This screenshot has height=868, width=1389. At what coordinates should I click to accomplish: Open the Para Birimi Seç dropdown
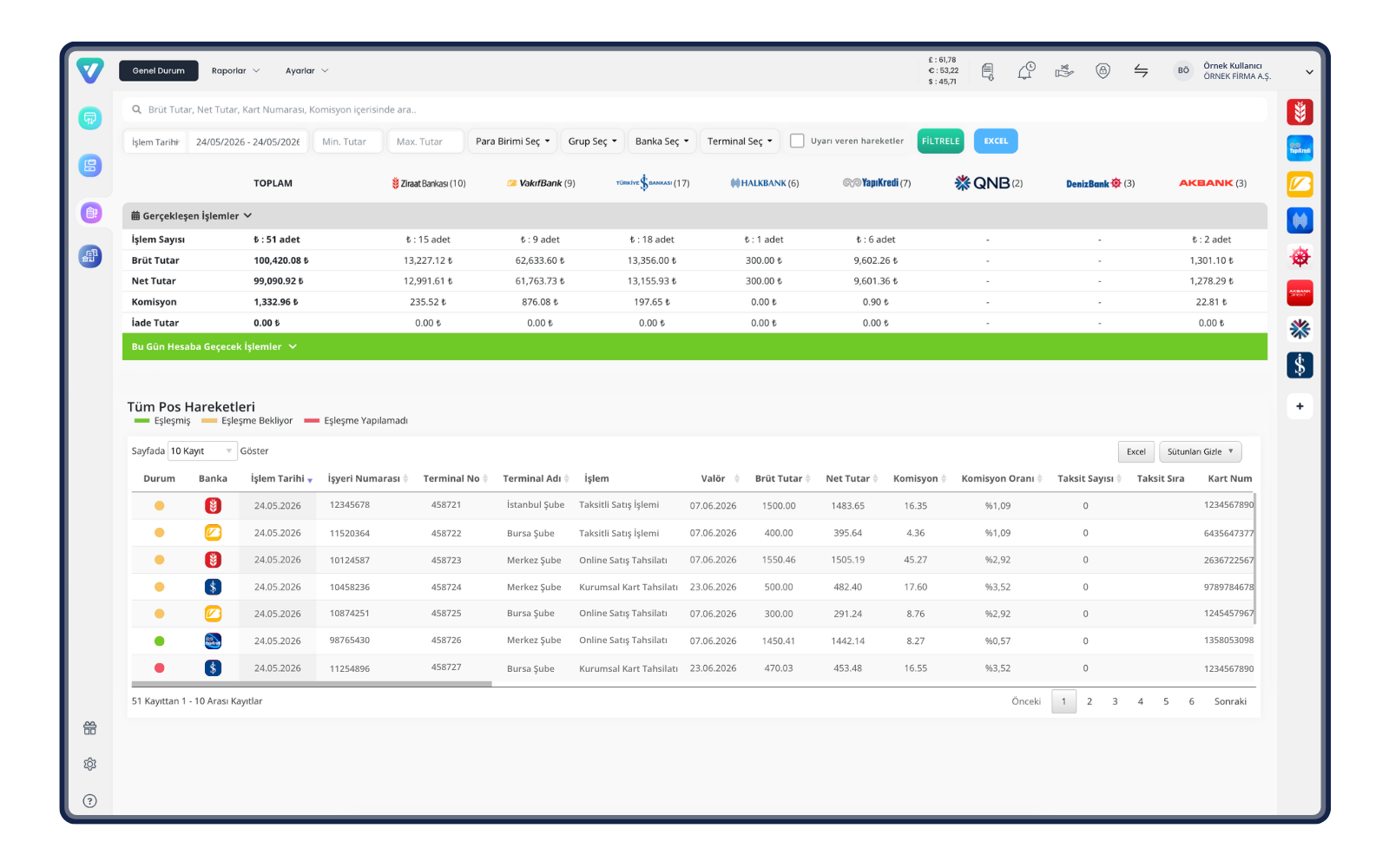tap(513, 141)
